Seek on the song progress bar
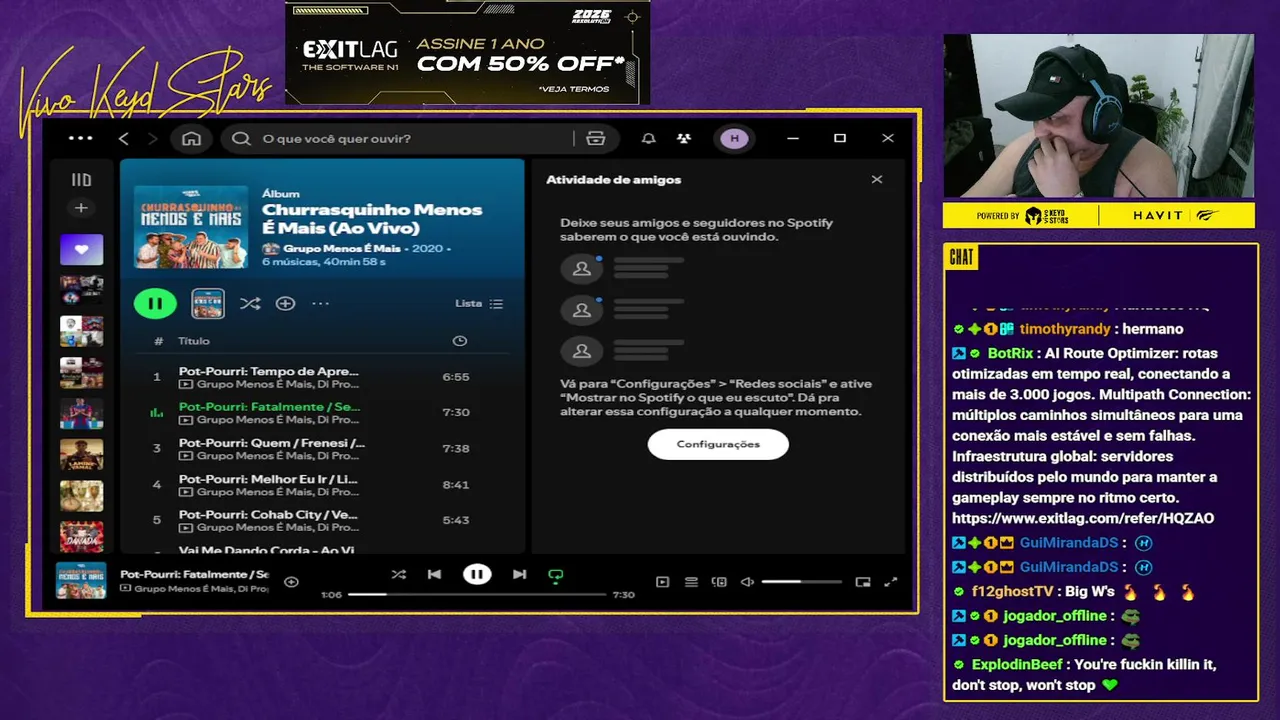Viewport: 1280px width, 720px height. click(x=477, y=594)
